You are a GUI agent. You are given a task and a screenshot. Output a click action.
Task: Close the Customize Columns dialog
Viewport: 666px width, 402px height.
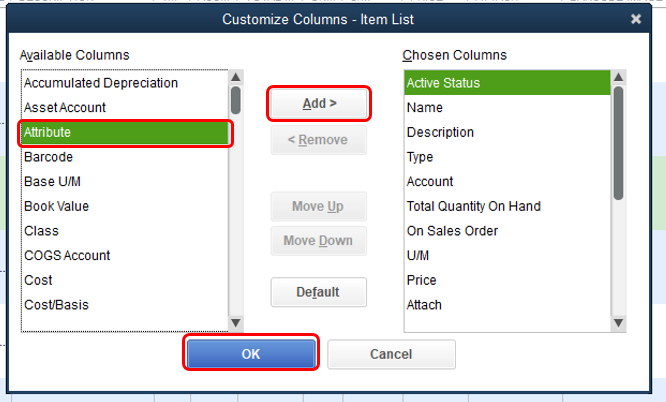click(x=636, y=19)
